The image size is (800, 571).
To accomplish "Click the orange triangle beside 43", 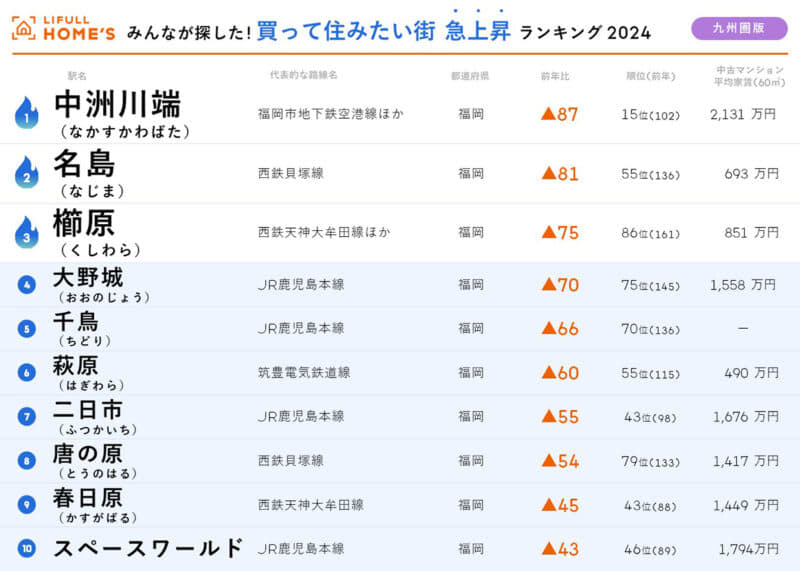I will [x=548, y=549].
